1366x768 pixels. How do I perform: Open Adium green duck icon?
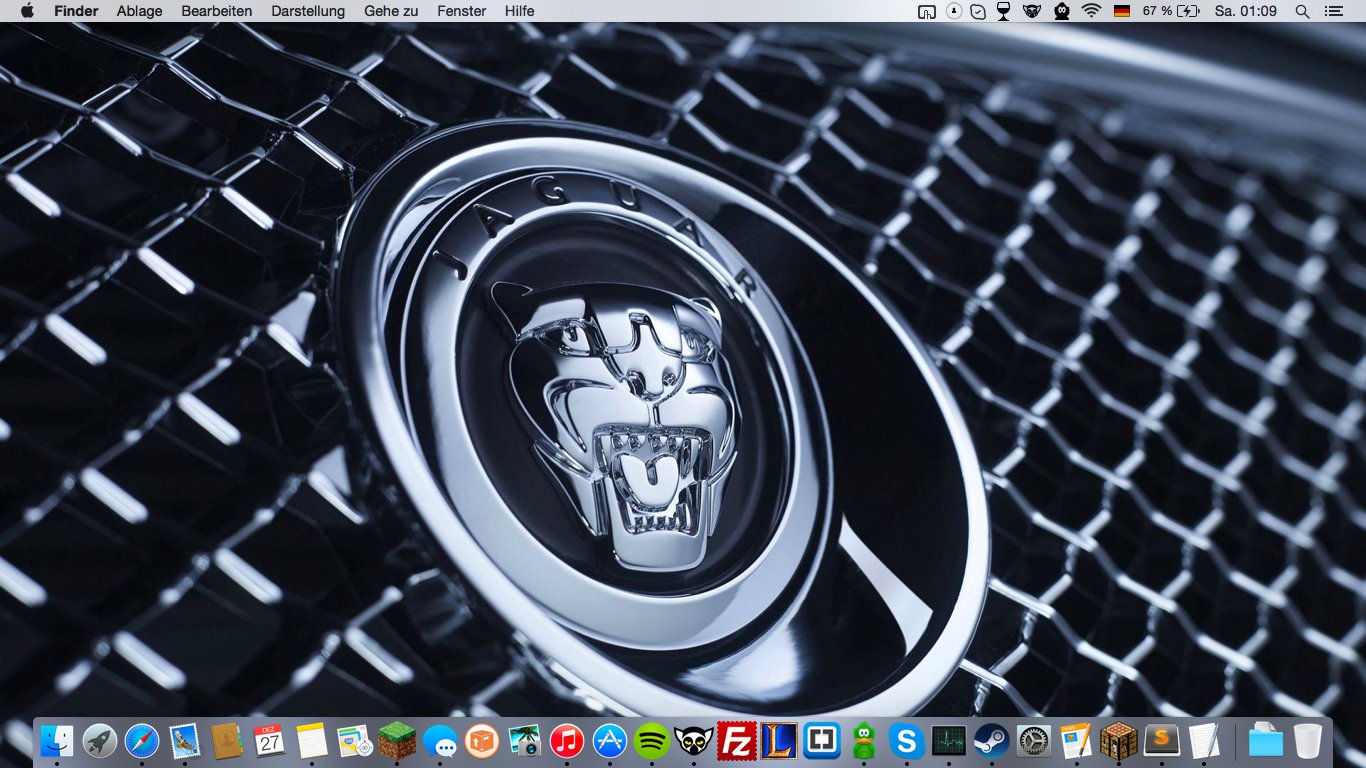click(864, 741)
